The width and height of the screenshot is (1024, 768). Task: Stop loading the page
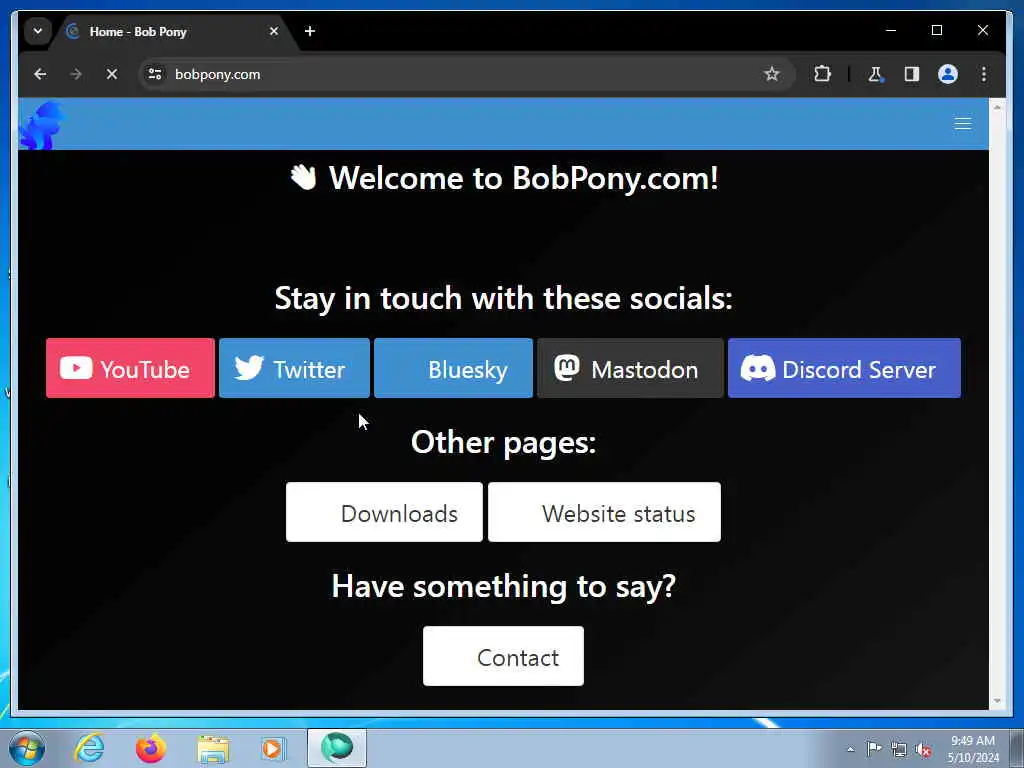click(112, 74)
